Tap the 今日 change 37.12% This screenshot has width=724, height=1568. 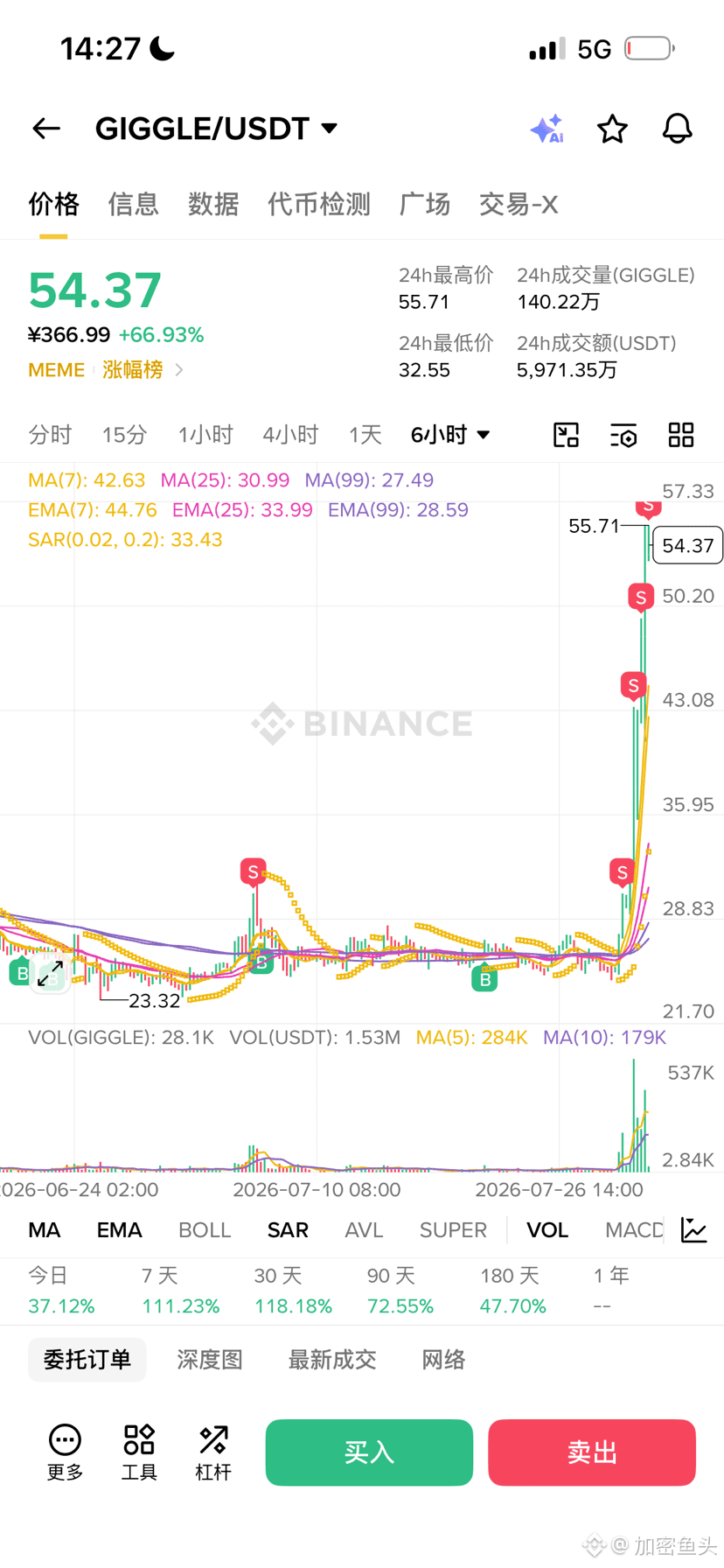click(61, 1306)
